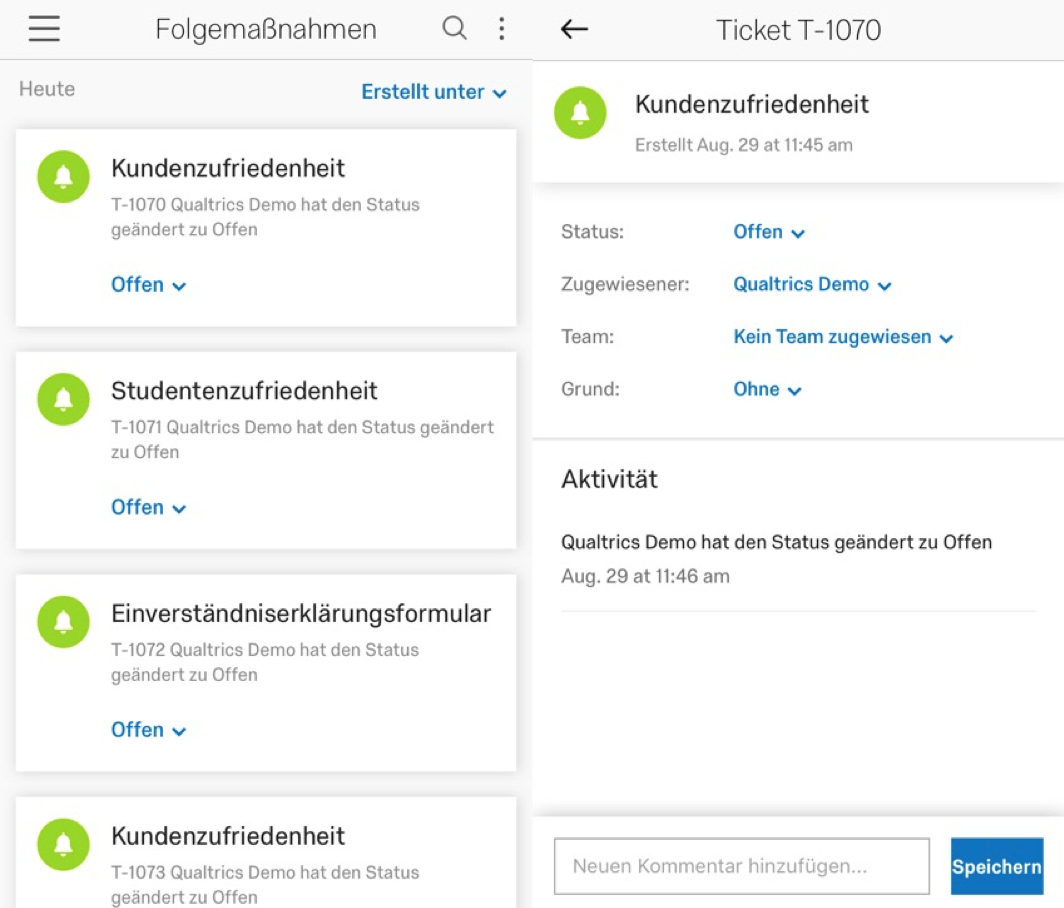
Task: Open the Einverständniserklärungsformular card title
Action: (x=301, y=613)
